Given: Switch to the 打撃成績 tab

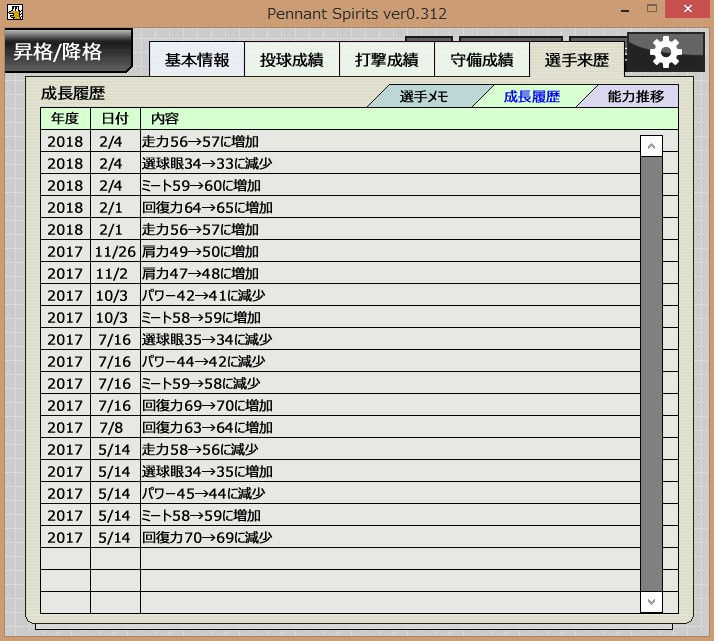Looking at the screenshot, I should pyautogui.click(x=387, y=60).
